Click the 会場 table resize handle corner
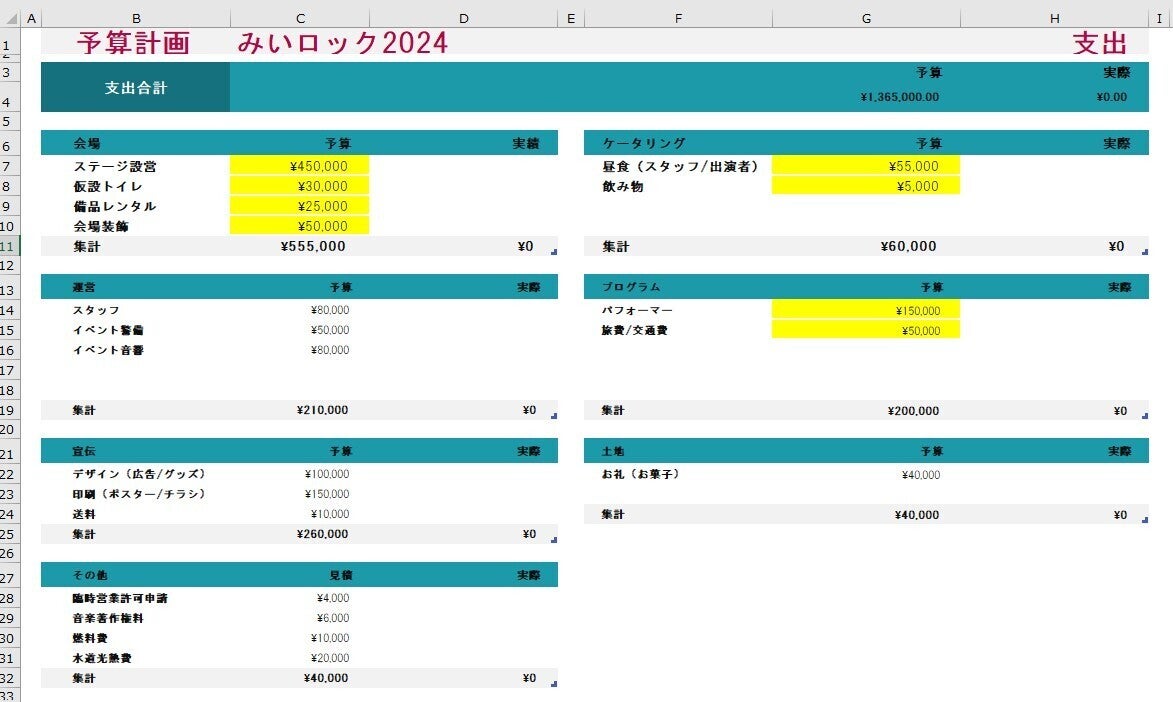Image resolution: width=1173 pixels, height=702 pixels. (x=554, y=252)
